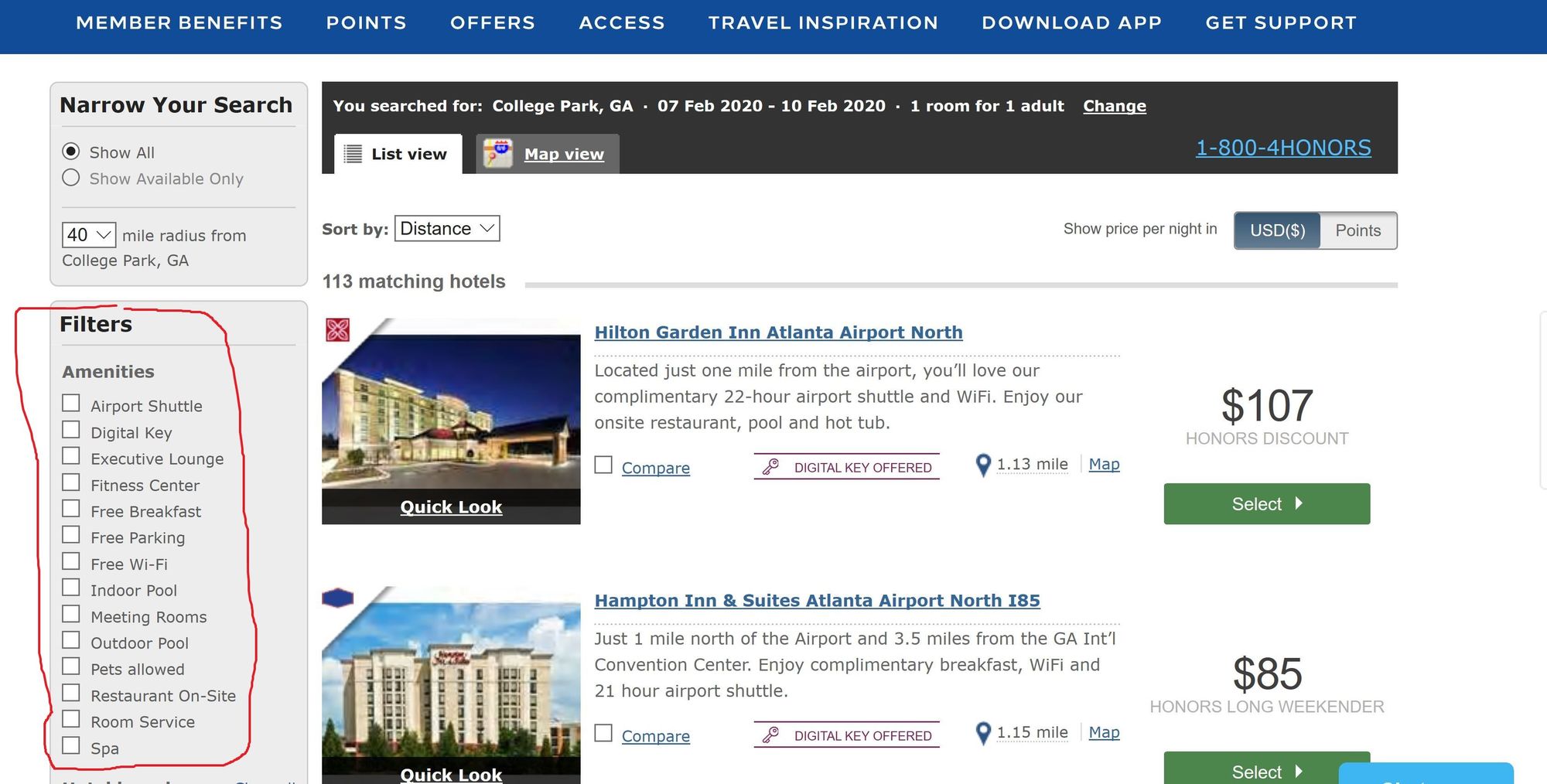Viewport: 1547px width, 784px height.
Task: Open the Member Benefits menu
Action: click(179, 23)
